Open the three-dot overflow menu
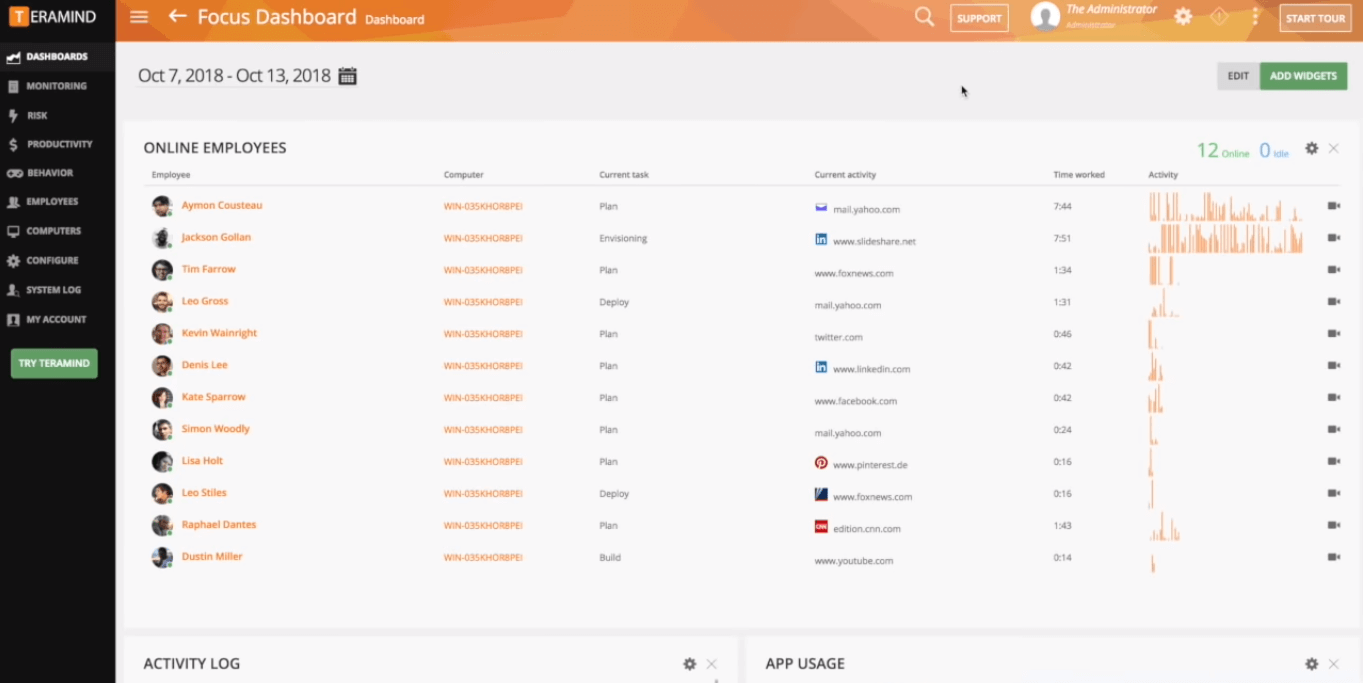 pos(1253,16)
